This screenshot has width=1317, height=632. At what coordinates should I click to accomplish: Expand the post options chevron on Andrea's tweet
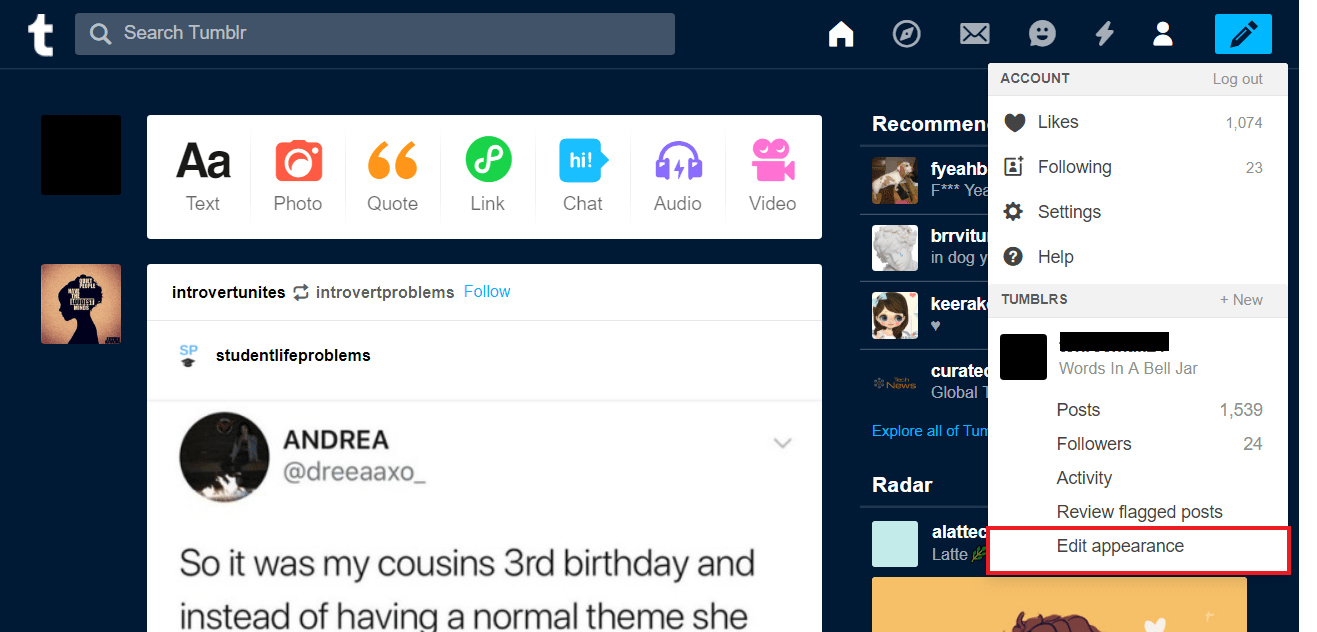[x=782, y=443]
